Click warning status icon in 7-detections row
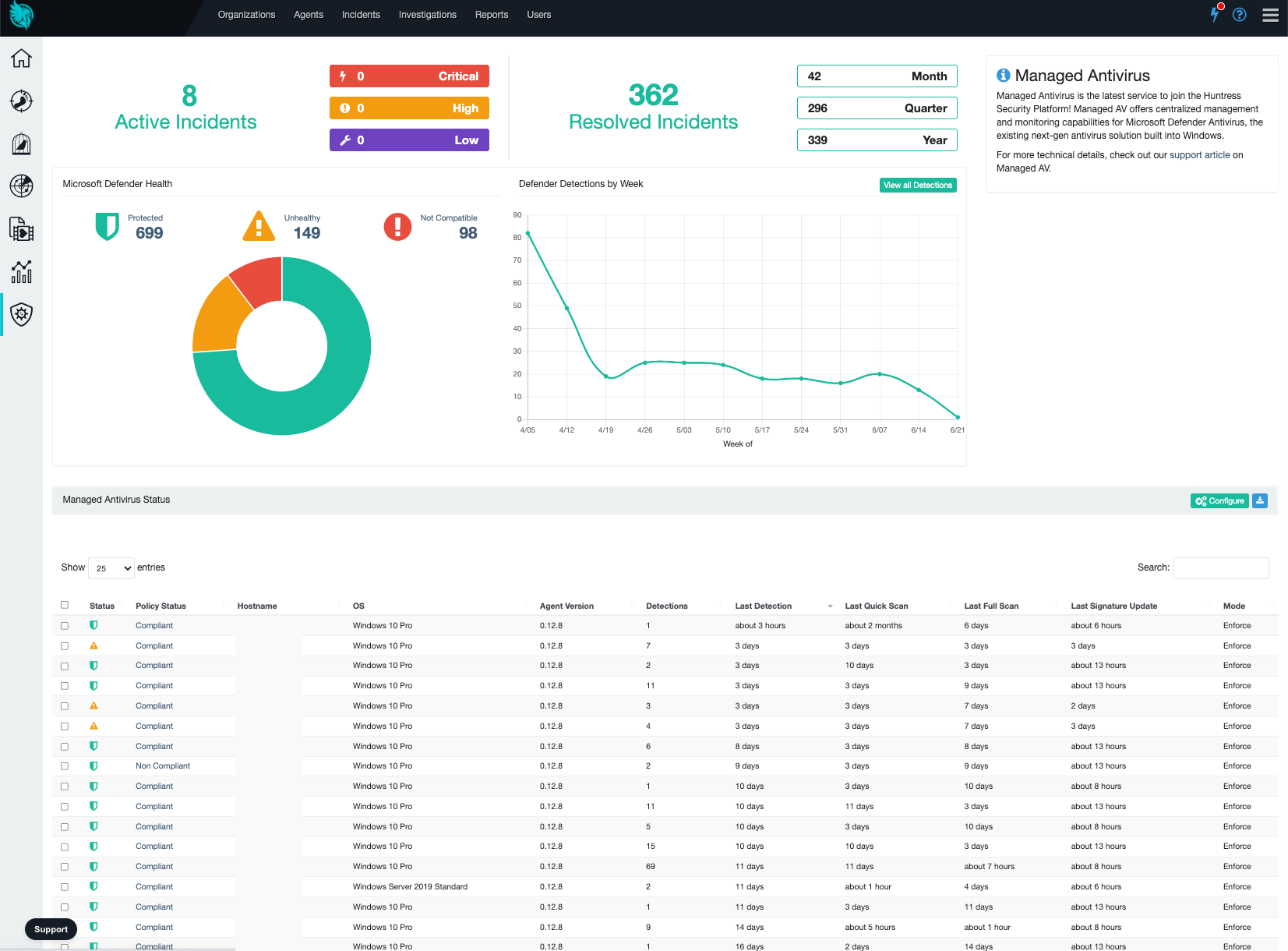Image resolution: width=1288 pixels, height=951 pixels. pyautogui.click(x=94, y=646)
